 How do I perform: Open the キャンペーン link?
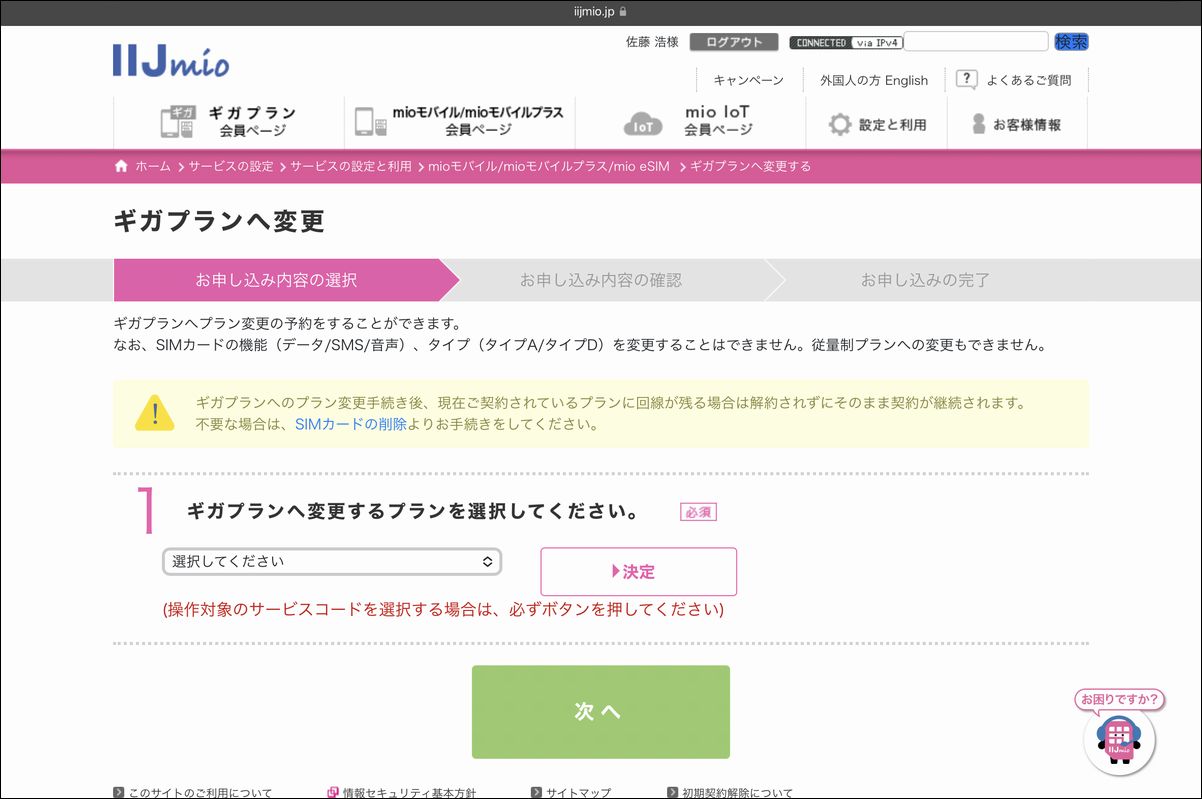click(x=748, y=80)
